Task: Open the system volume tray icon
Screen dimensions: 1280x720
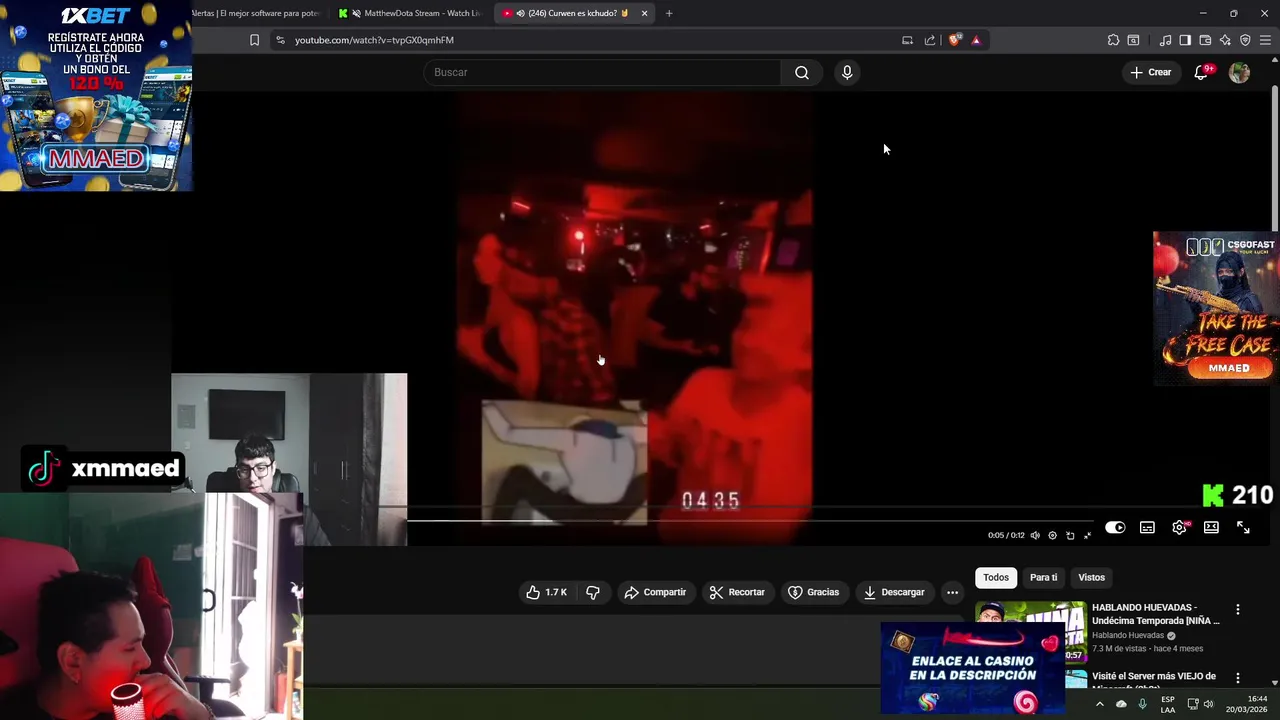Action: click(x=1208, y=704)
